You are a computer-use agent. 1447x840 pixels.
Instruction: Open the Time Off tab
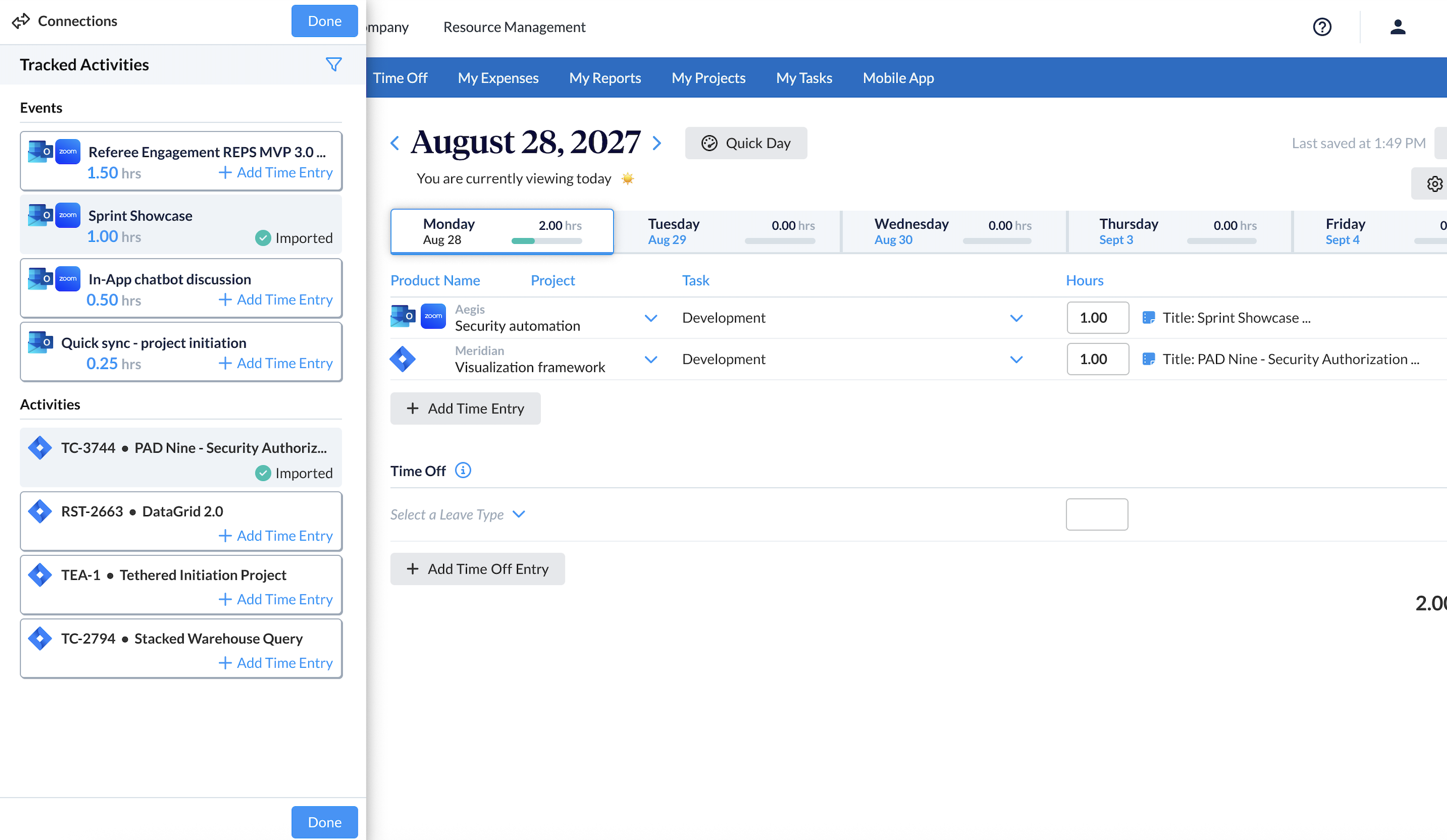click(x=400, y=78)
